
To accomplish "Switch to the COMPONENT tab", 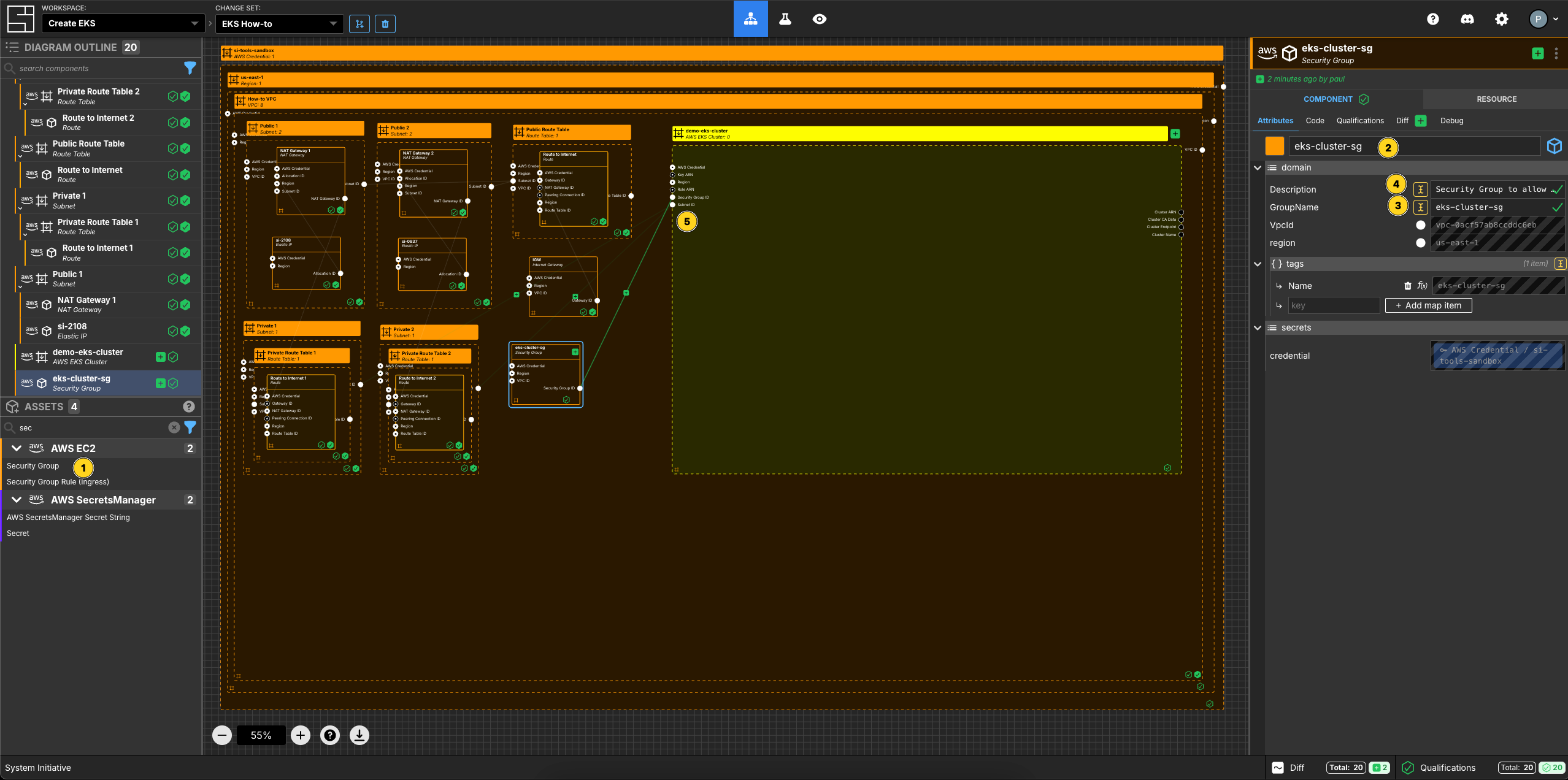I will pos(1336,99).
